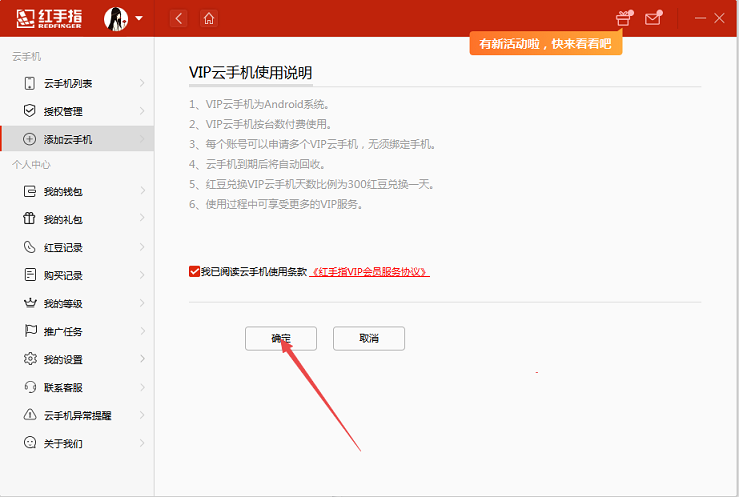Expand the account dropdown arrow beside avatar

(x=139, y=18)
